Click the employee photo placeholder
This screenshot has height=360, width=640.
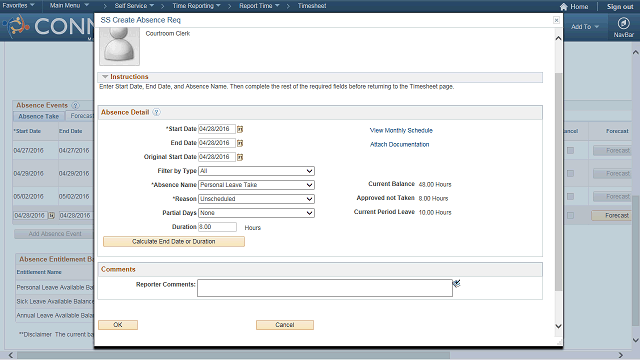tap(119, 47)
